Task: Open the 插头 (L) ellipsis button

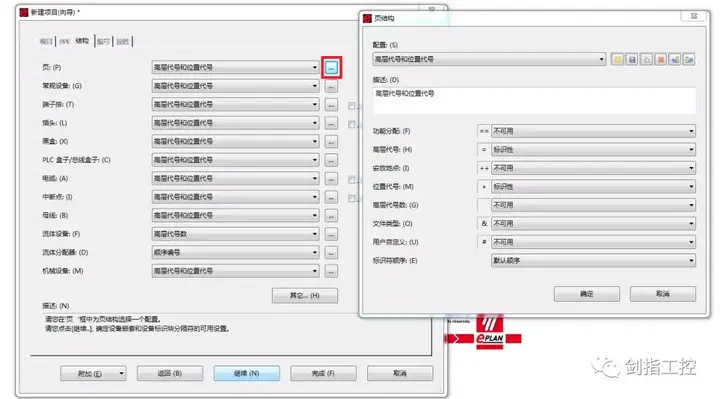Action: click(x=331, y=123)
